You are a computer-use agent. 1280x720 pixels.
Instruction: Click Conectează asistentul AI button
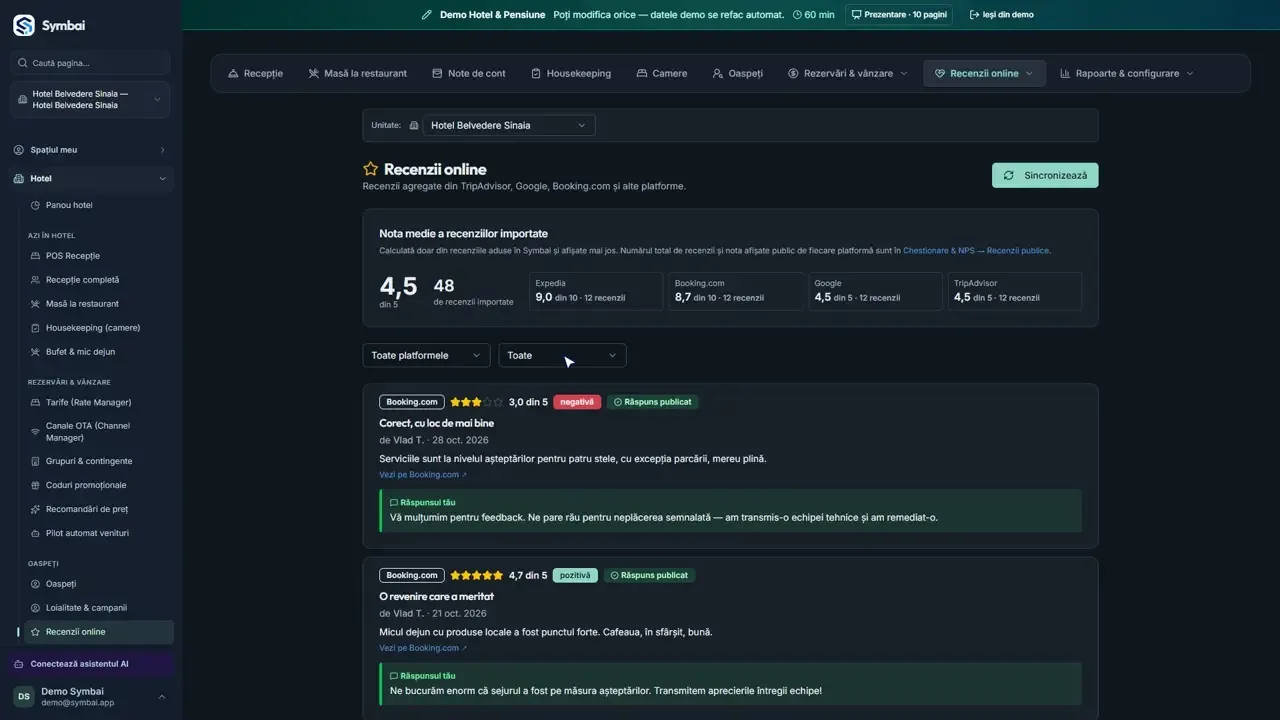pyautogui.click(x=91, y=664)
